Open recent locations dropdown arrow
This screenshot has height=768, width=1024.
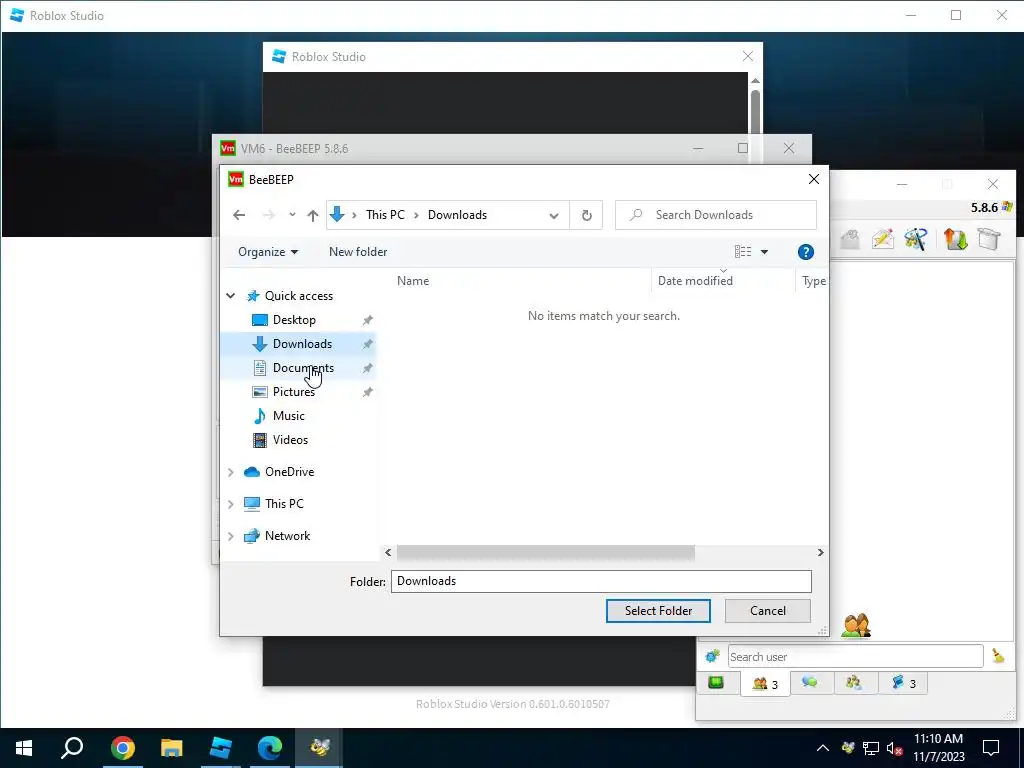pyautogui.click(x=292, y=215)
